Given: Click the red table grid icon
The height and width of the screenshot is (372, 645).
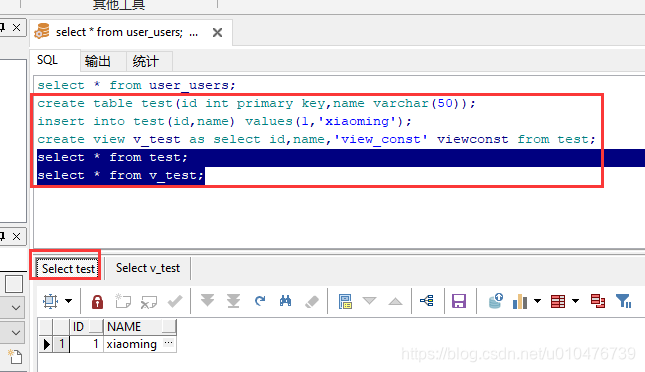Looking at the screenshot, I should [x=558, y=302].
